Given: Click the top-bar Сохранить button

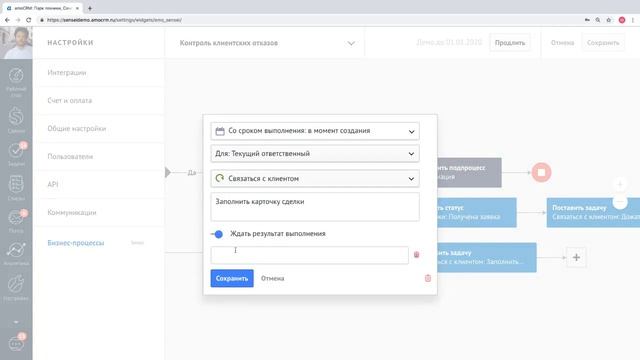Looking at the screenshot, I should click(602, 43).
